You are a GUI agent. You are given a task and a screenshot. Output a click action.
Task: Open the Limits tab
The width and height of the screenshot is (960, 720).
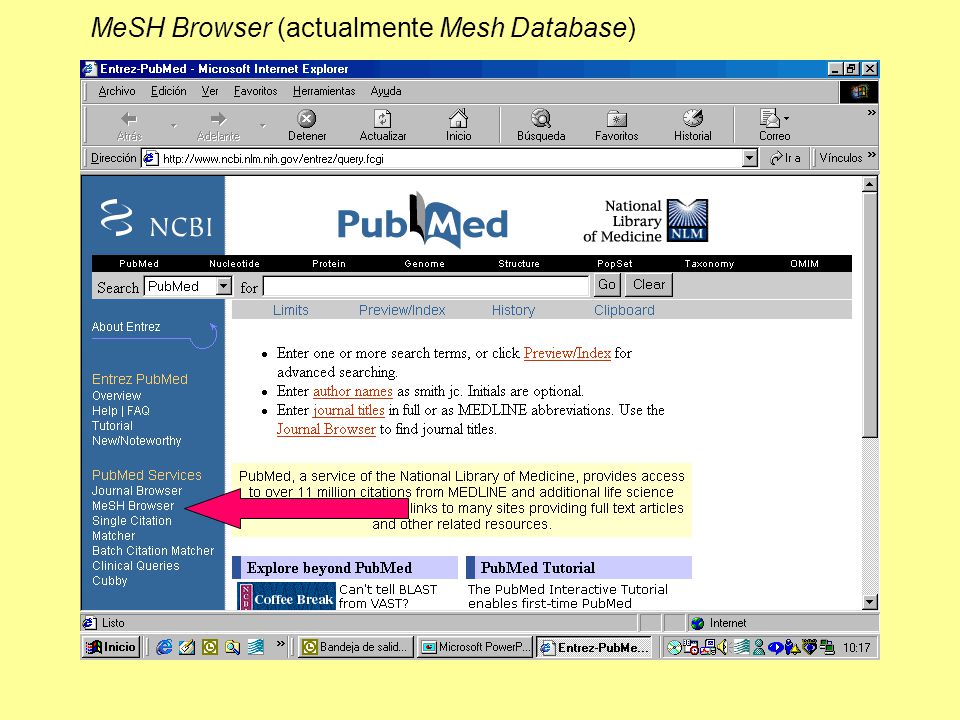[291, 310]
